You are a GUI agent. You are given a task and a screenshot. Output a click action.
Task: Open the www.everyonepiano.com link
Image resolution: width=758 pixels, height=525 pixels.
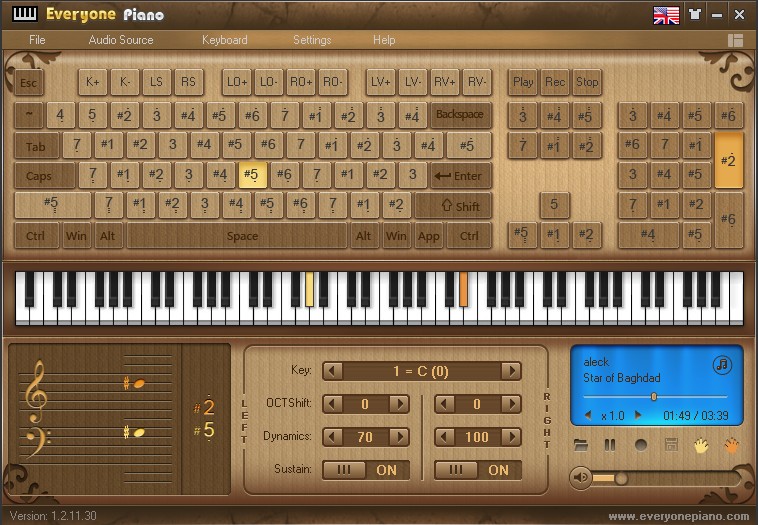[x=679, y=516]
